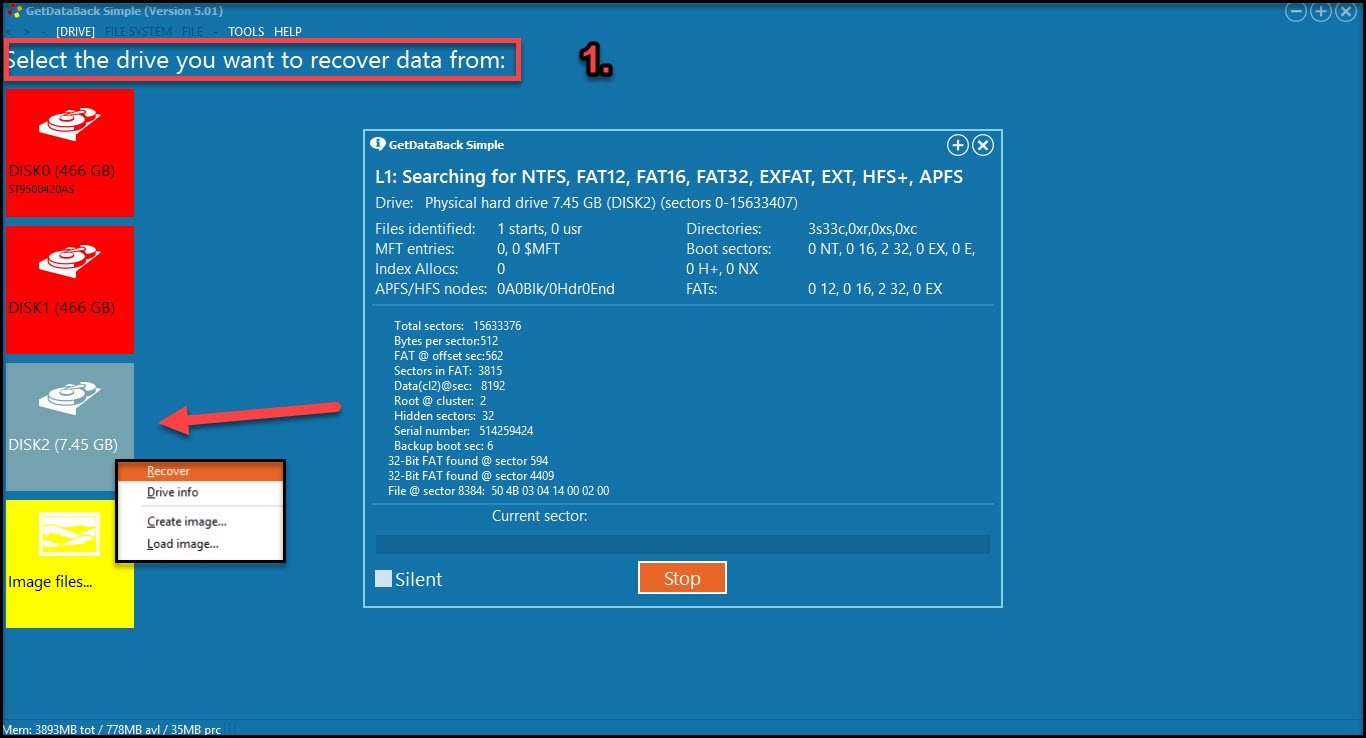Open the TOOLS menu

tap(246, 32)
